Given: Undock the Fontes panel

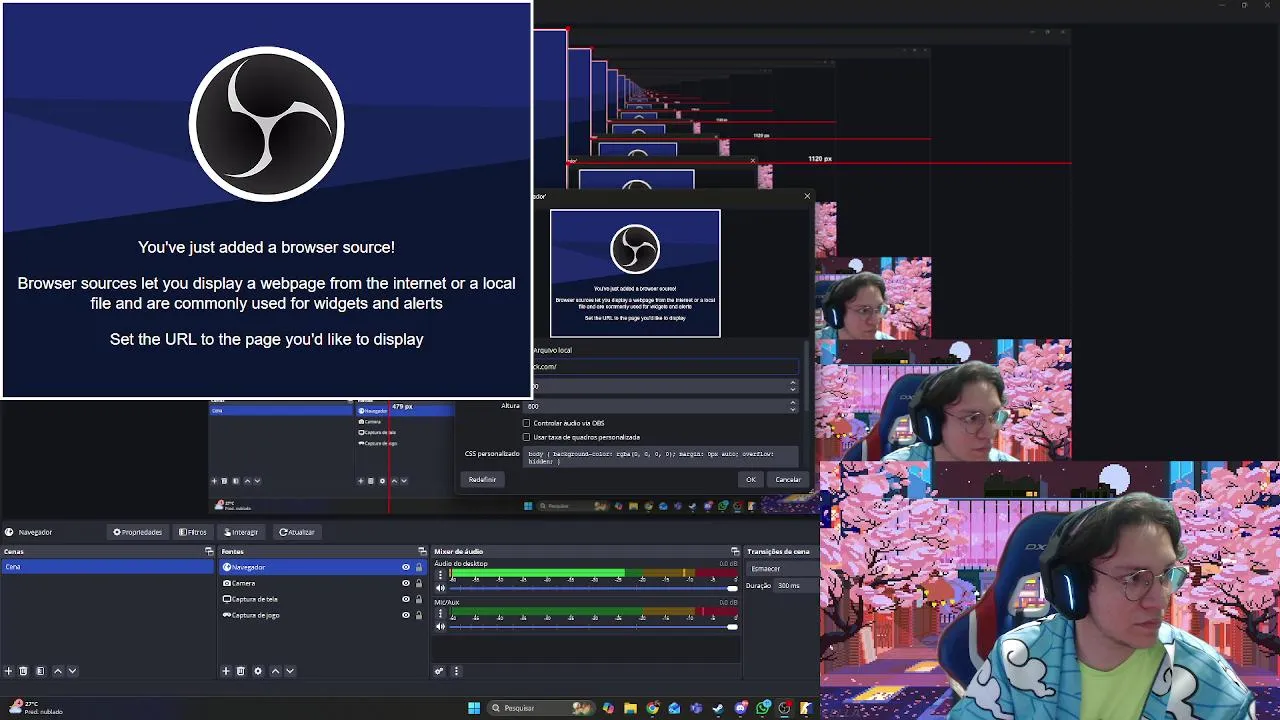Looking at the screenshot, I should coord(421,551).
